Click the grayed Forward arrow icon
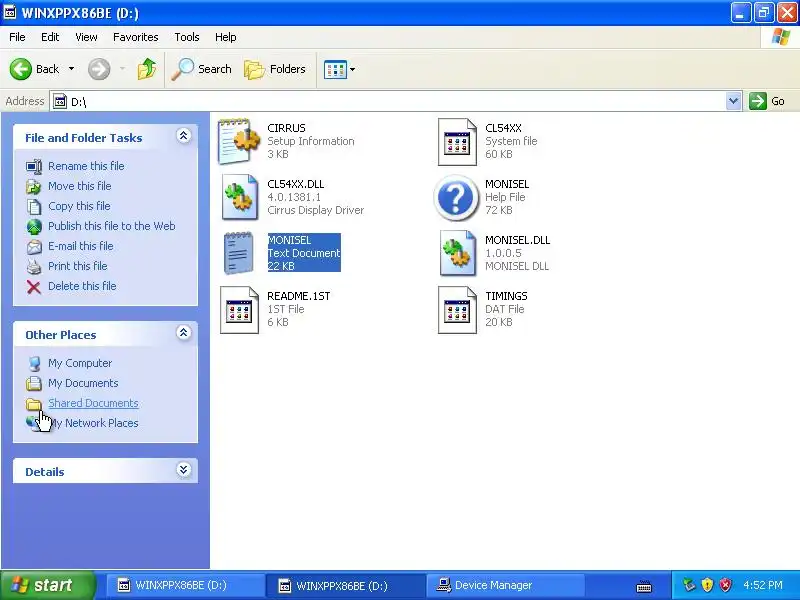800x600 pixels. pyautogui.click(x=99, y=69)
